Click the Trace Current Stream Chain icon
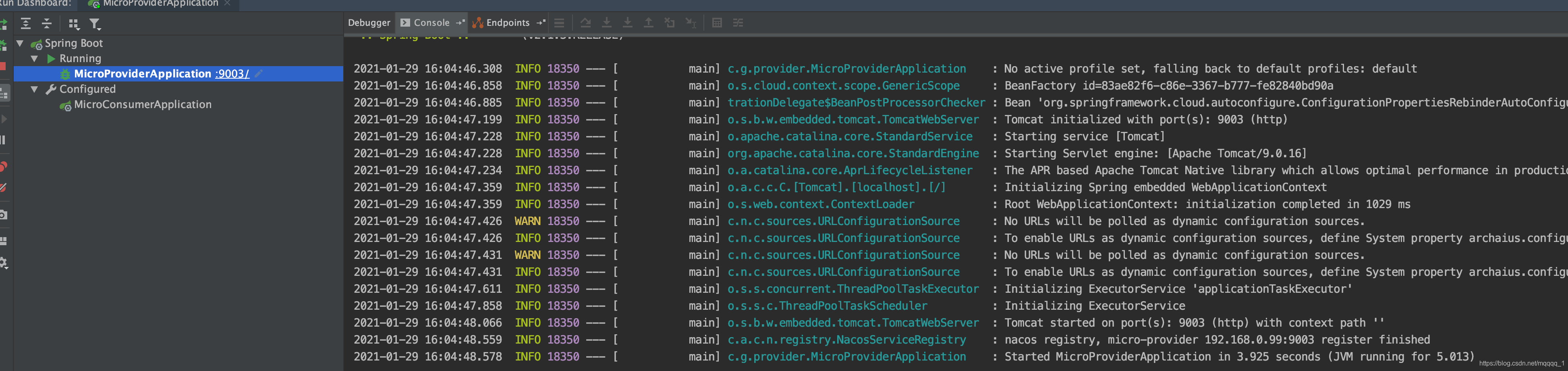The width and height of the screenshot is (1568, 371). (738, 23)
